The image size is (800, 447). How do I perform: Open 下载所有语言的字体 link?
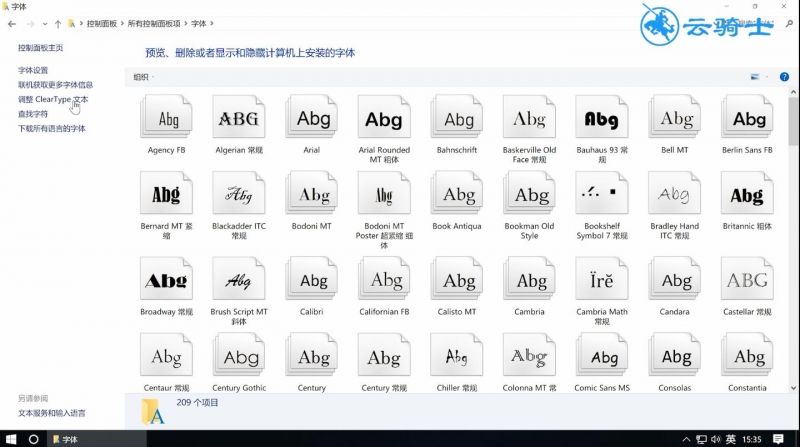52,129
